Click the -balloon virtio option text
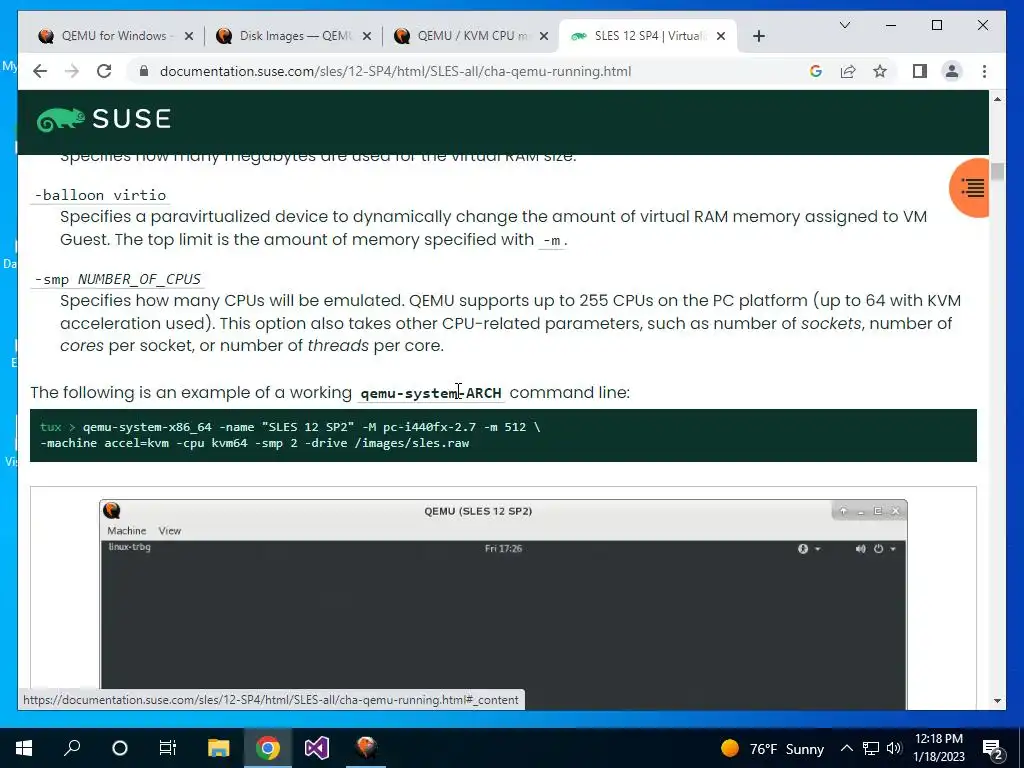 pyautogui.click(x=100, y=195)
